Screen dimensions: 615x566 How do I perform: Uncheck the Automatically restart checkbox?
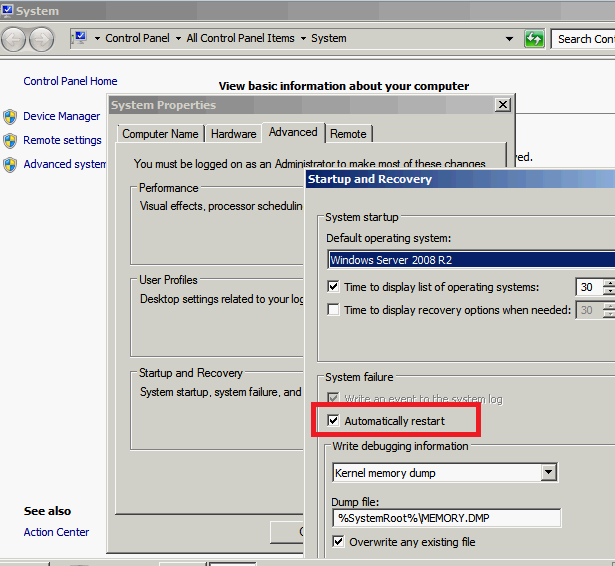(334, 421)
